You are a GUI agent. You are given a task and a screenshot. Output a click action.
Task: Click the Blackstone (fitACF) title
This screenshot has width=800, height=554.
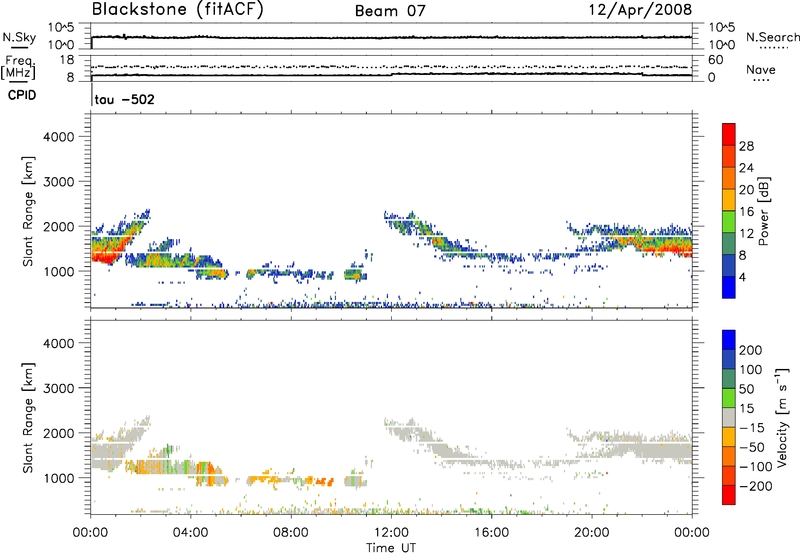coord(177,10)
